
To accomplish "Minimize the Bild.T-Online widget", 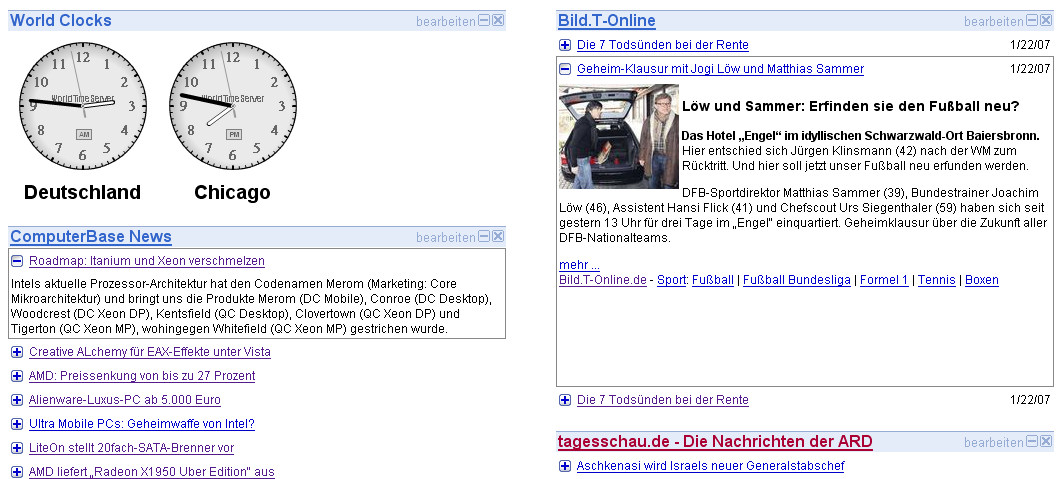I will 1032,20.
